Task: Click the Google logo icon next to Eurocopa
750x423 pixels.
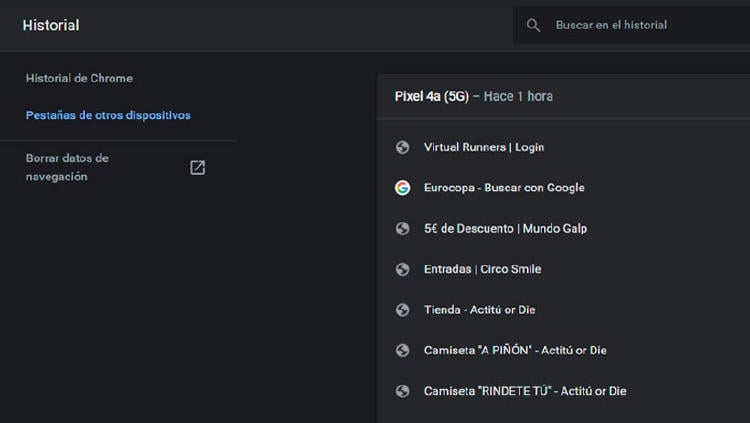Action: point(402,188)
